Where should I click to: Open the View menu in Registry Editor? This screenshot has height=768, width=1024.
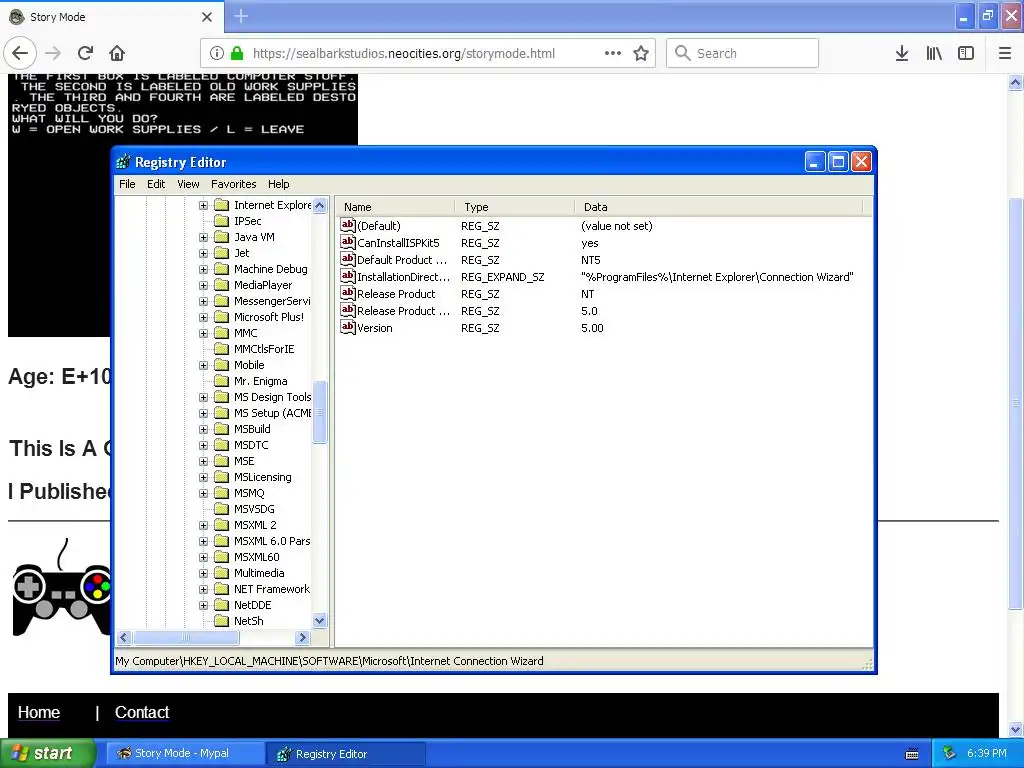[x=188, y=184]
